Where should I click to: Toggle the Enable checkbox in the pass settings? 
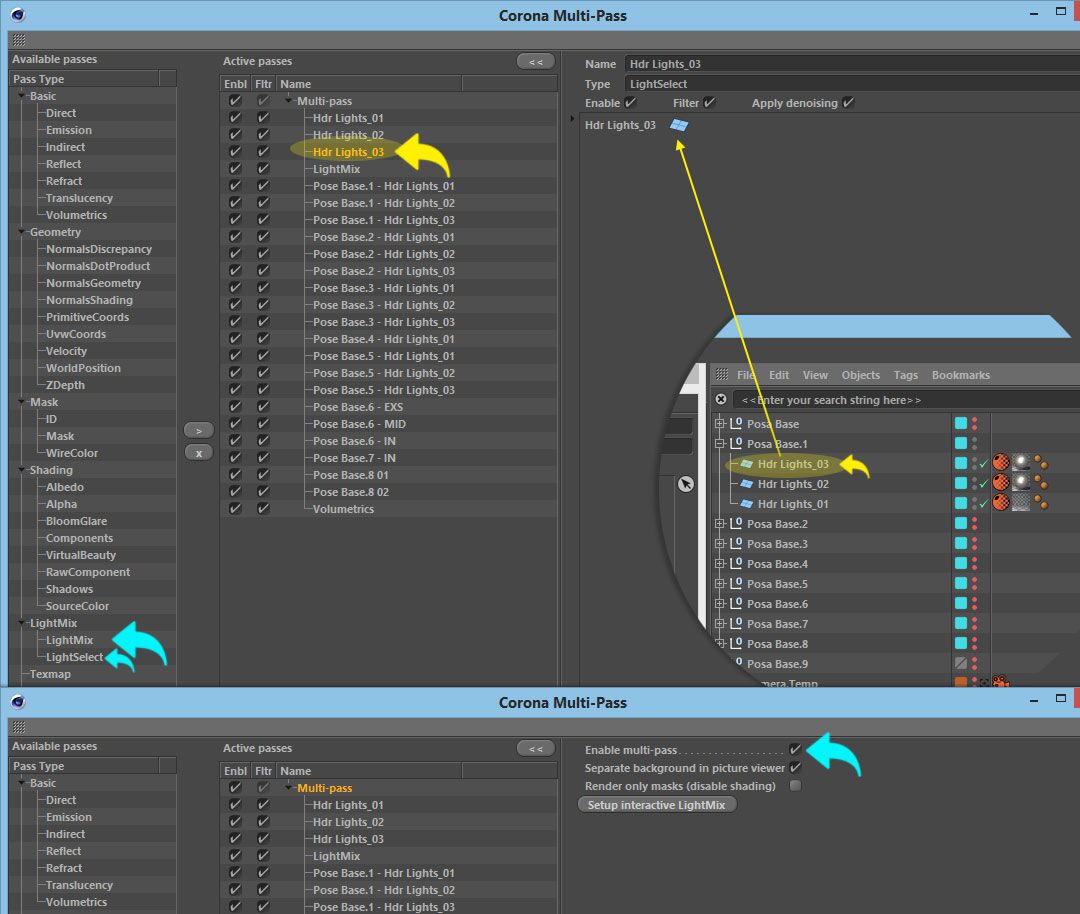[630, 103]
